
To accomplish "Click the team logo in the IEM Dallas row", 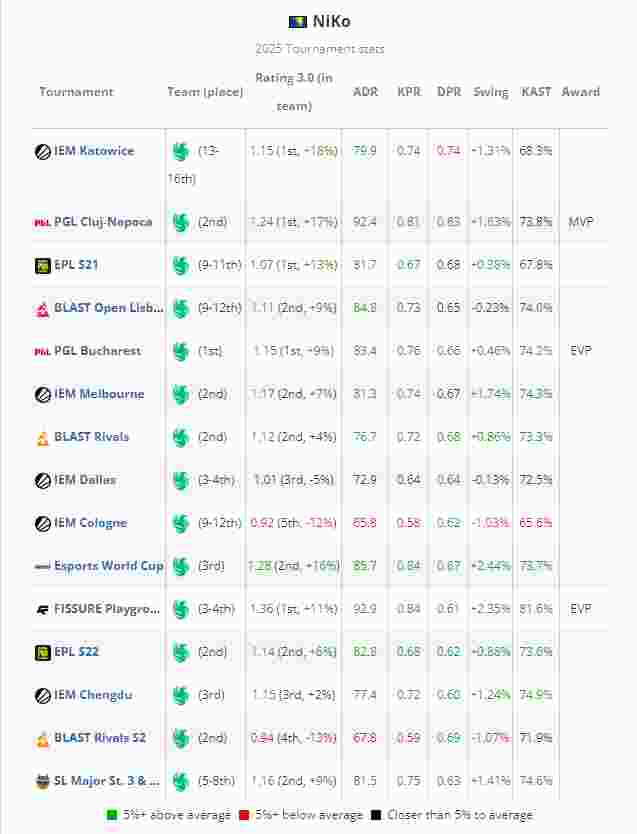I will coord(181,480).
